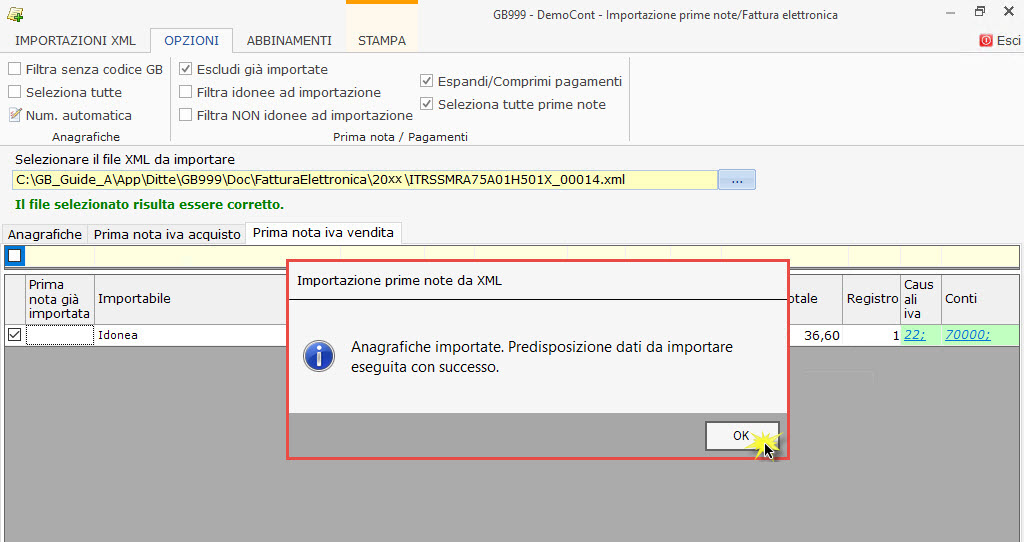This screenshot has width=1024, height=542.
Task: Click the OK button in the dialog
Action: coord(741,435)
